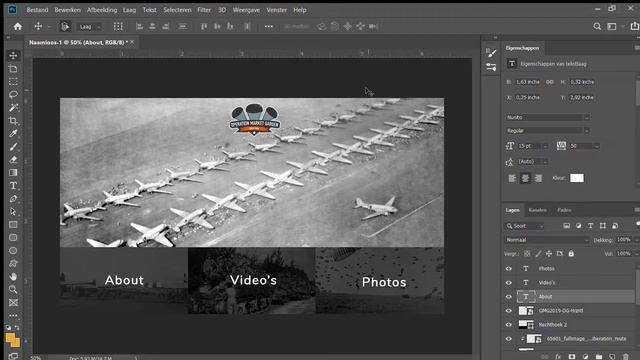This screenshot has width=640, height=360.
Task: Hide the Video's text layer
Action: (x=509, y=282)
